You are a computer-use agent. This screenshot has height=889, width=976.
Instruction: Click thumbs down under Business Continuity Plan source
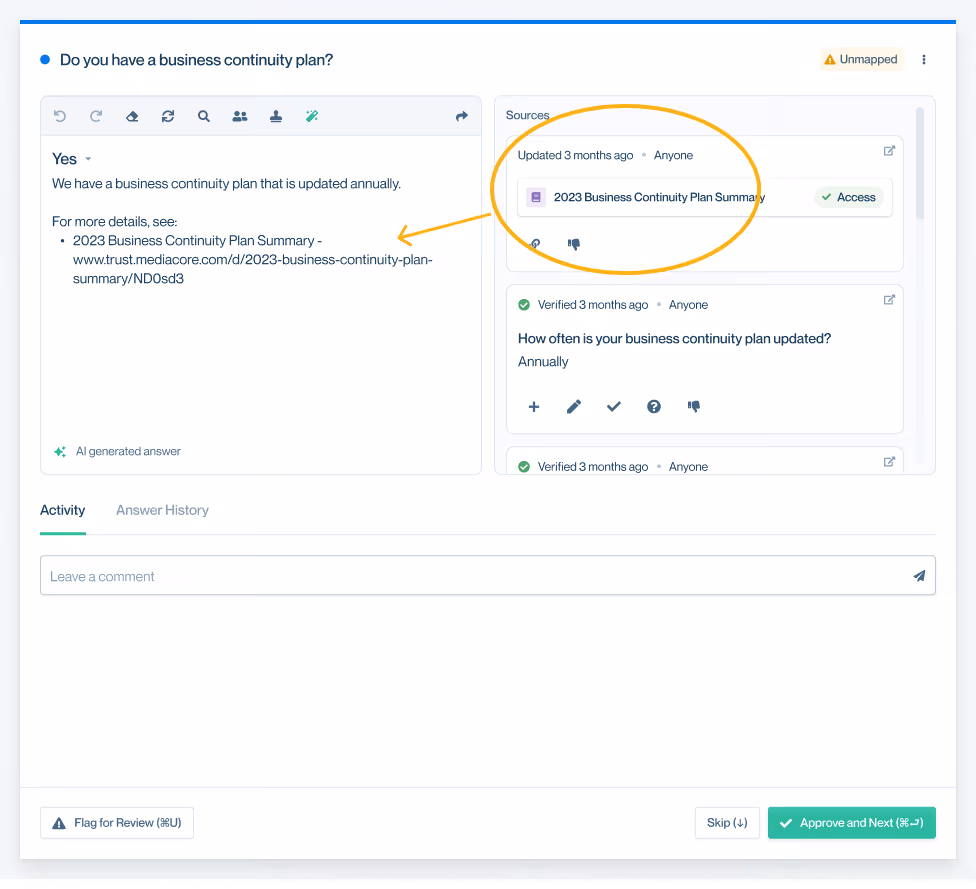[x=574, y=244]
